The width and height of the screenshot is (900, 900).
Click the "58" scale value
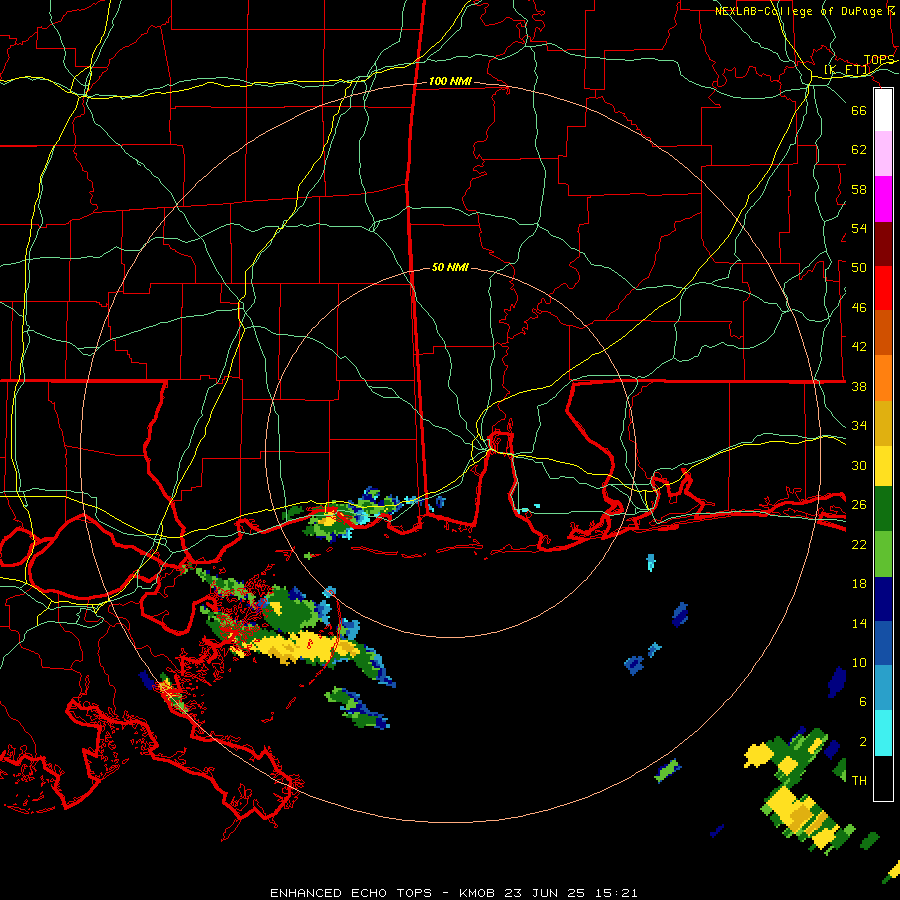pyautogui.click(x=859, y=189)
